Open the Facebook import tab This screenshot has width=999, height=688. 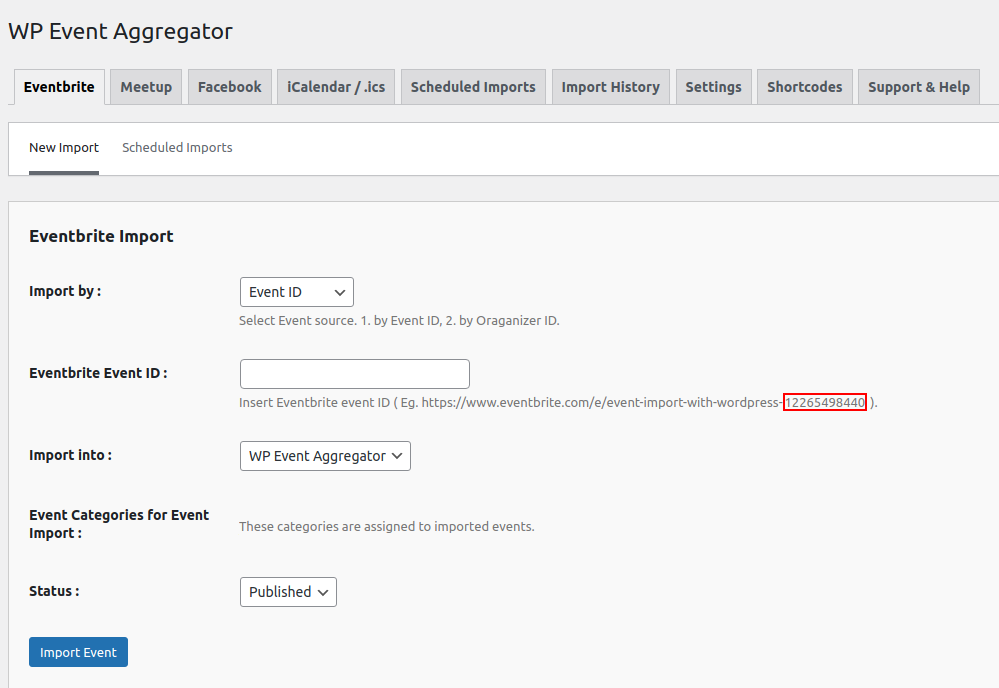tap(229, 86)
